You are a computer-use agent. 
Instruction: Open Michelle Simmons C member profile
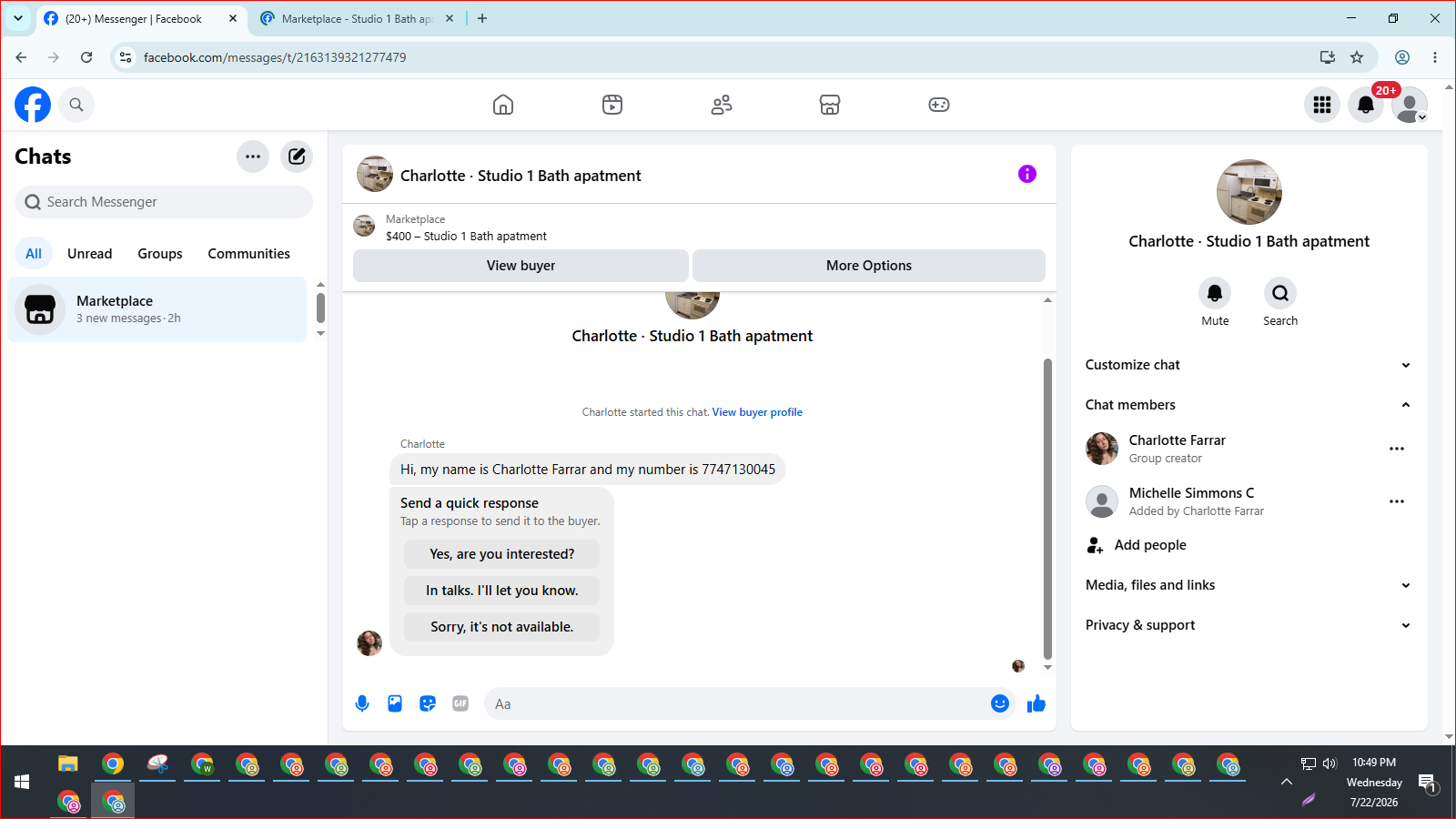pyautogui.click(x=1192, y=493)
